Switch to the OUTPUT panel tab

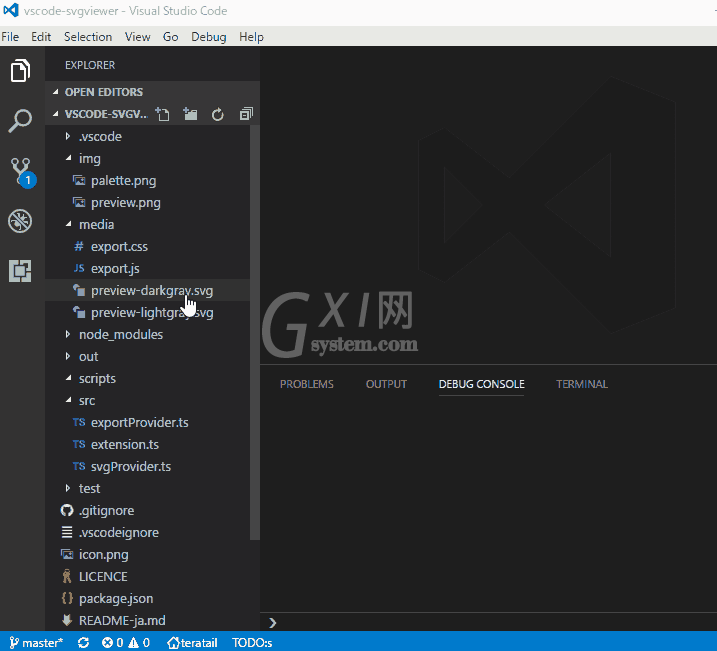(386, 384)
